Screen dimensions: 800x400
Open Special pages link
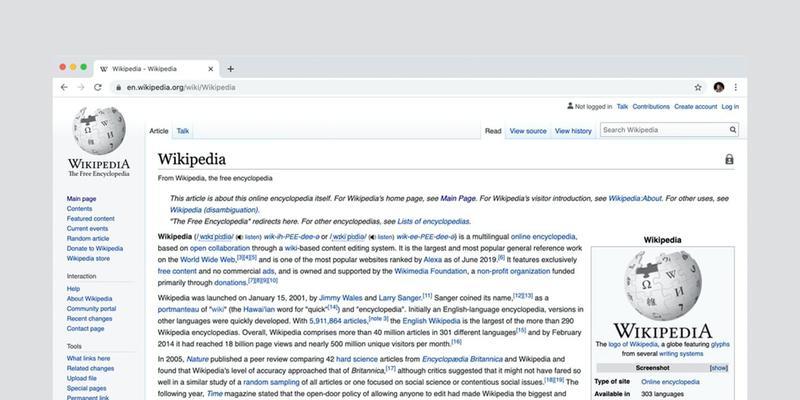click(87, 388)
